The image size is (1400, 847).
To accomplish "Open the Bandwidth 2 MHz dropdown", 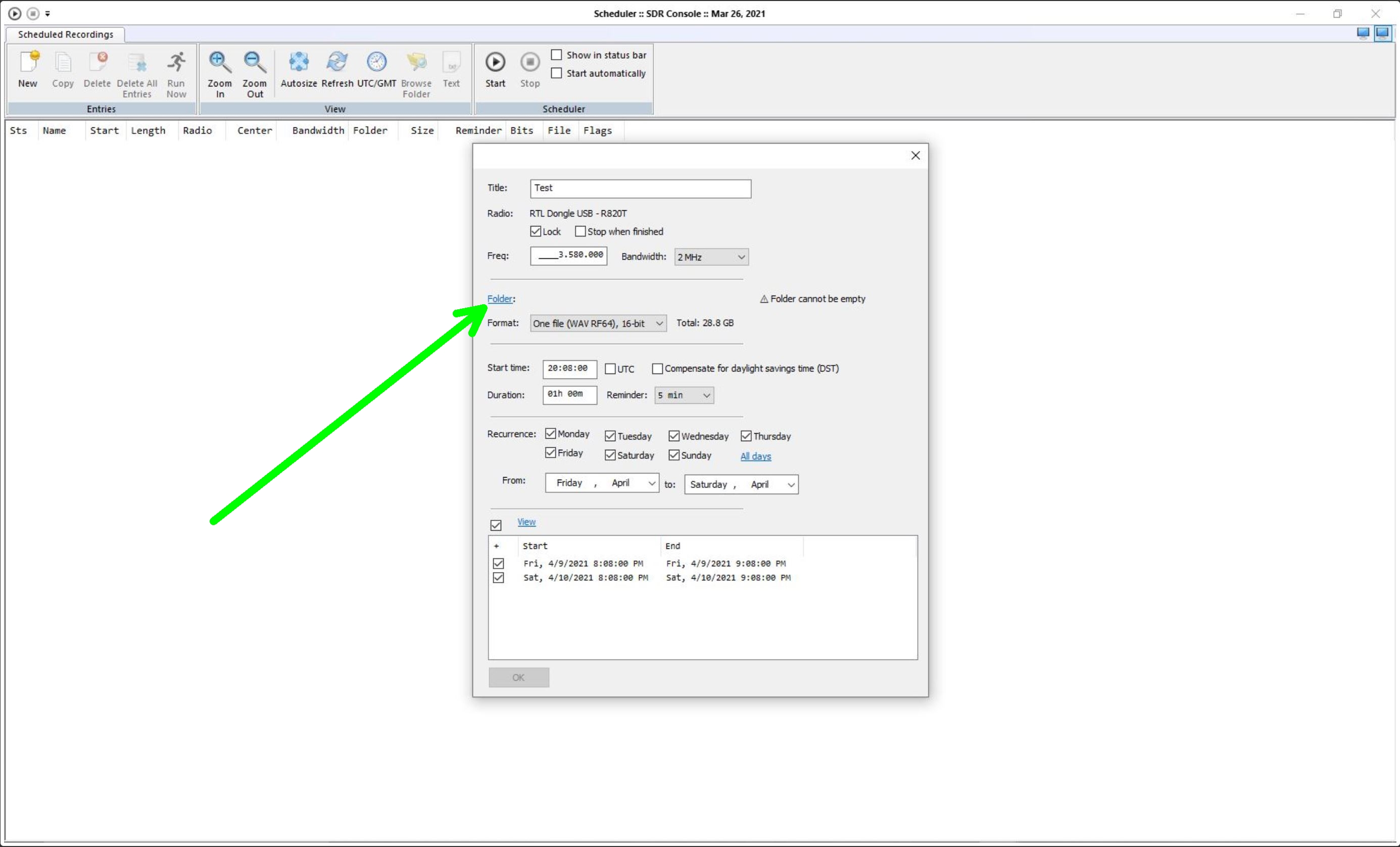I will (711, 257).
